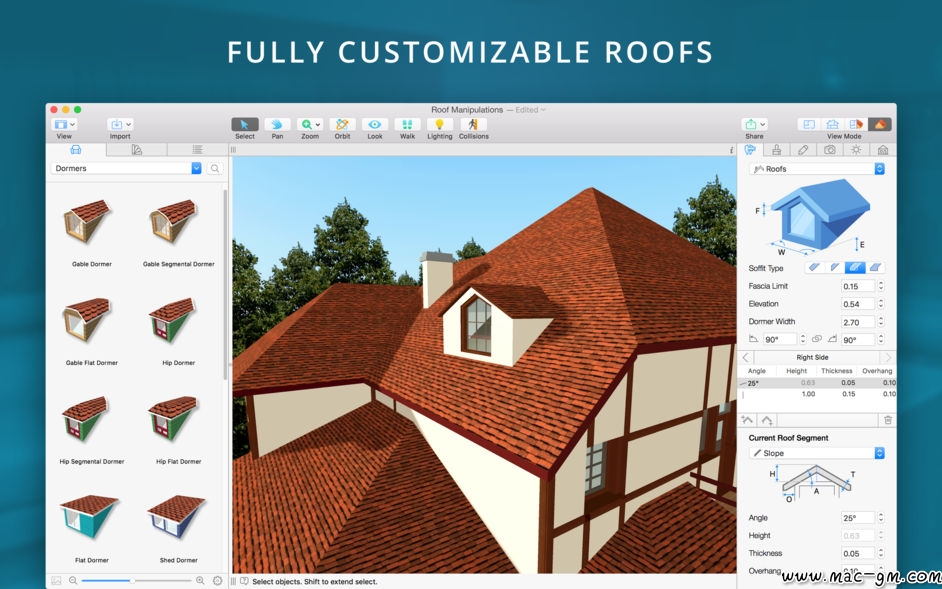Toggle the Collisions mode
The image size is (942, 589).
click(x=473, y=125)
